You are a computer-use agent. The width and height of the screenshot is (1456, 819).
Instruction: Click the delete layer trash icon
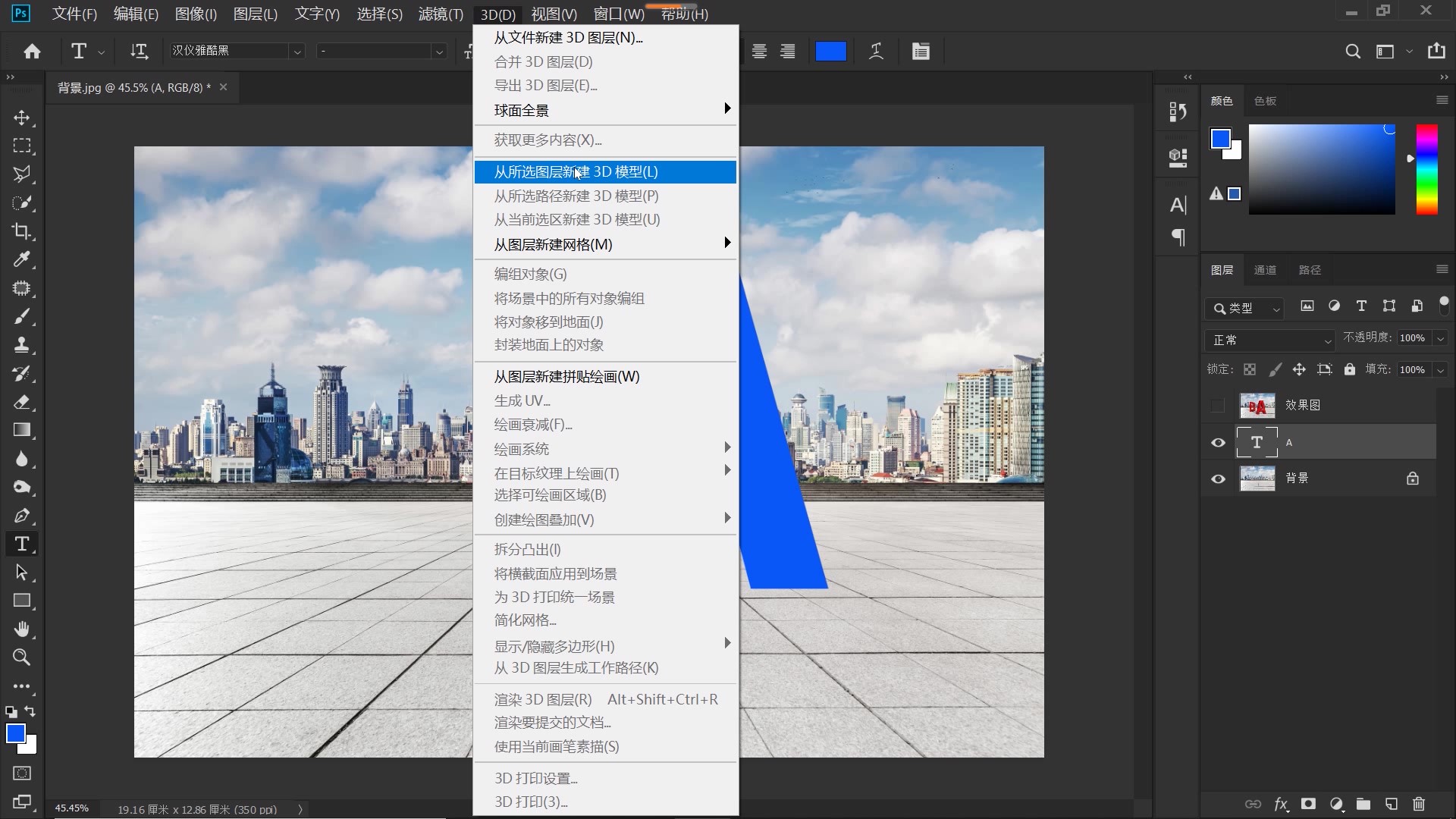click(x=1419, y=804)
